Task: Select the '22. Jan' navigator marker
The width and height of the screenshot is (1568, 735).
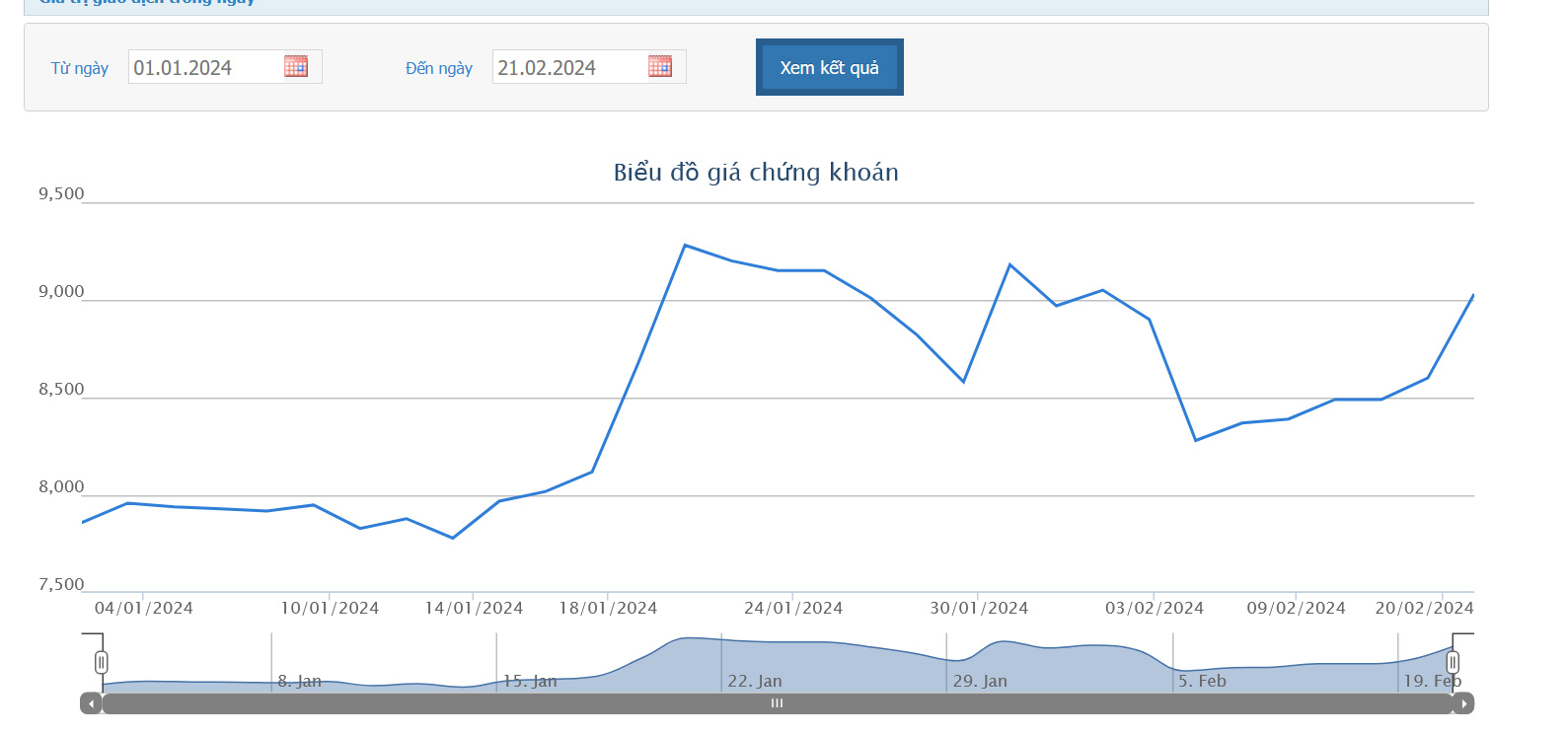Action: coord(755,681)
